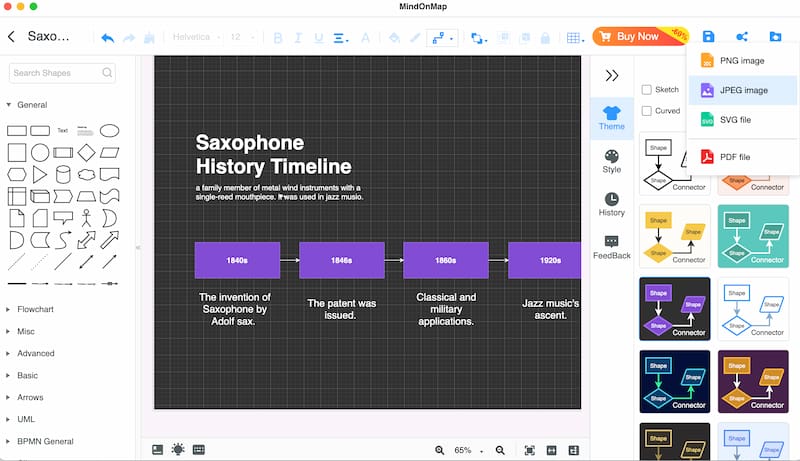The height and width of the screenshot is (461, 800).
Task: Toggle bold text formatting
Action: [278, 38]
